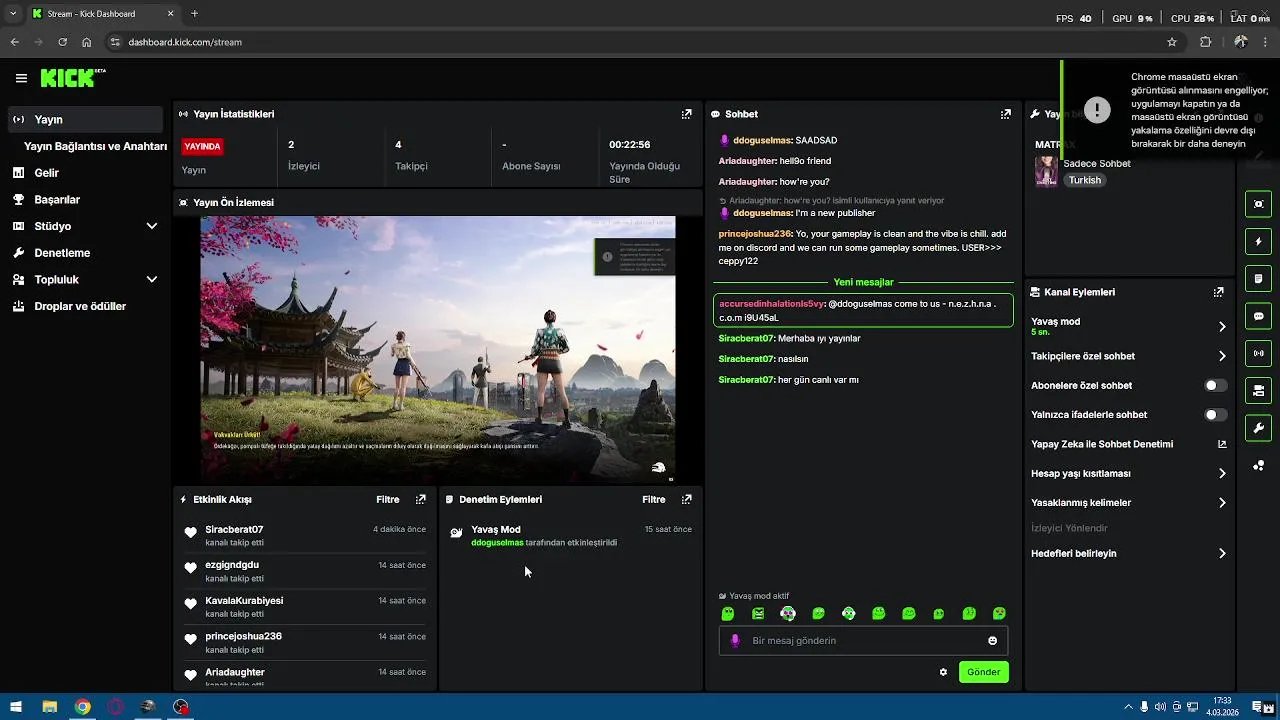Click the broadcast signal widget icon in right rail
Screen dimensions: 1280x720
(1258, 353)
